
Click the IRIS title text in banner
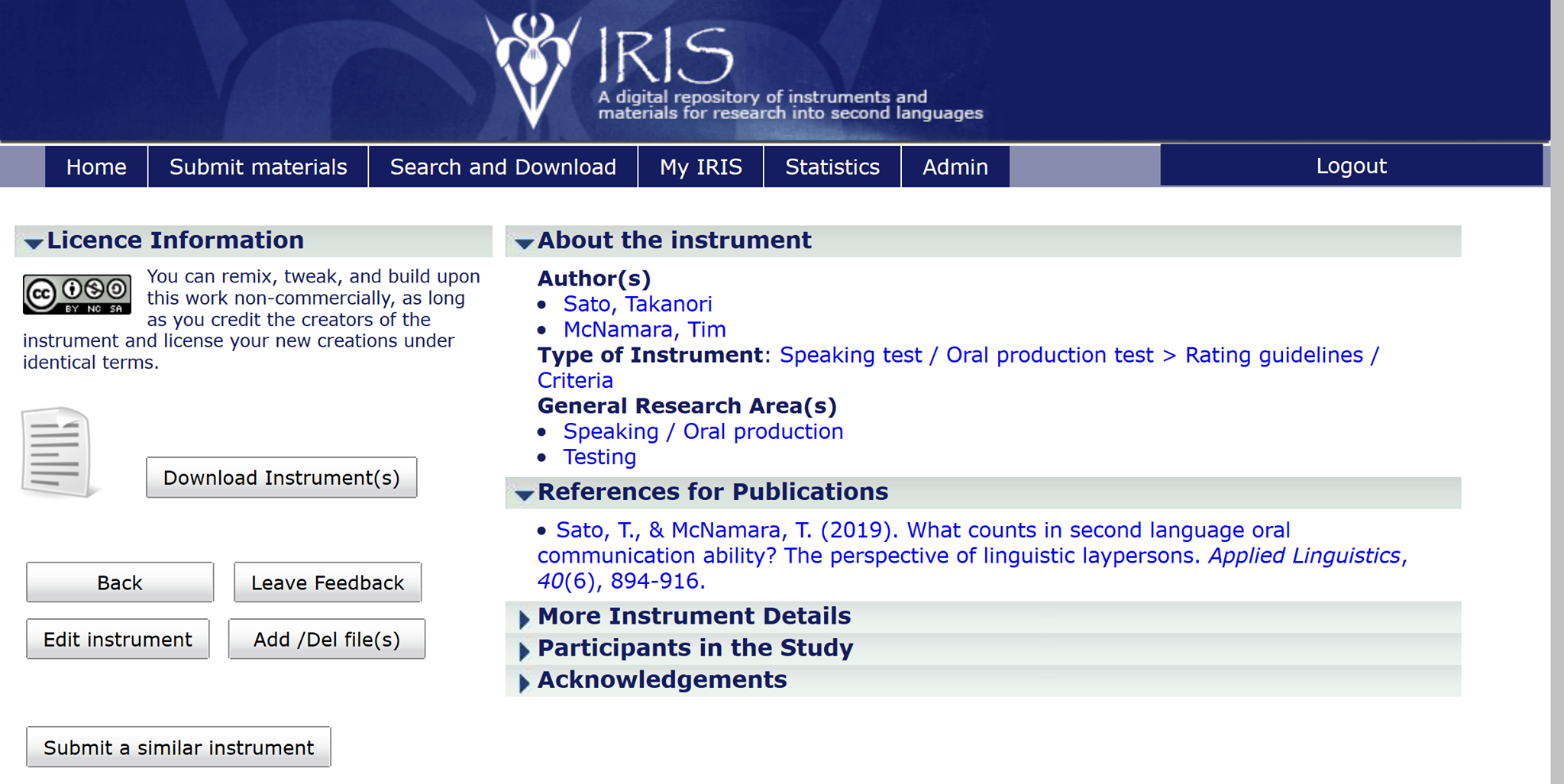coord(665,55)
